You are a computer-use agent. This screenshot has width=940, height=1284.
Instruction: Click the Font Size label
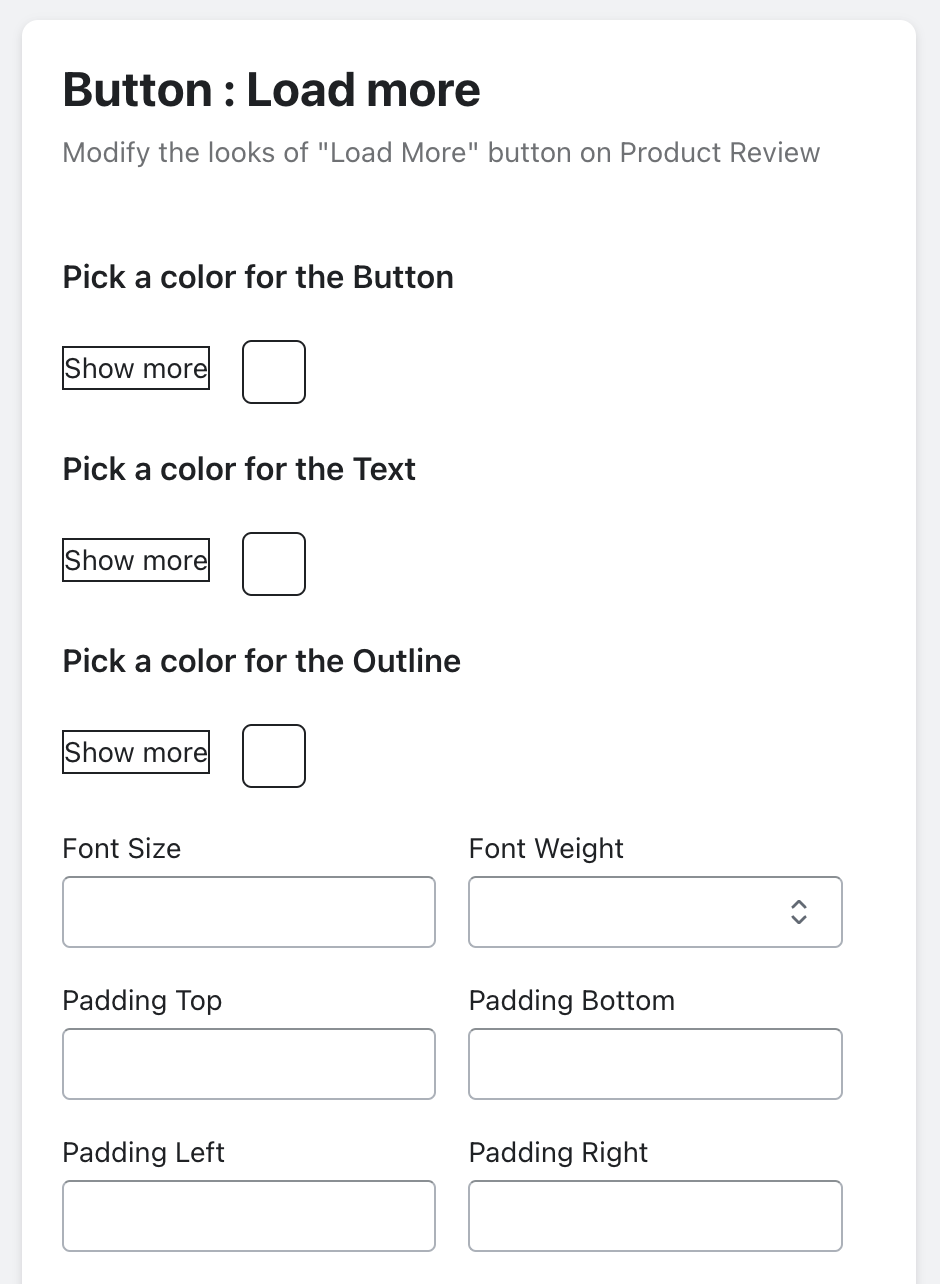122,849
